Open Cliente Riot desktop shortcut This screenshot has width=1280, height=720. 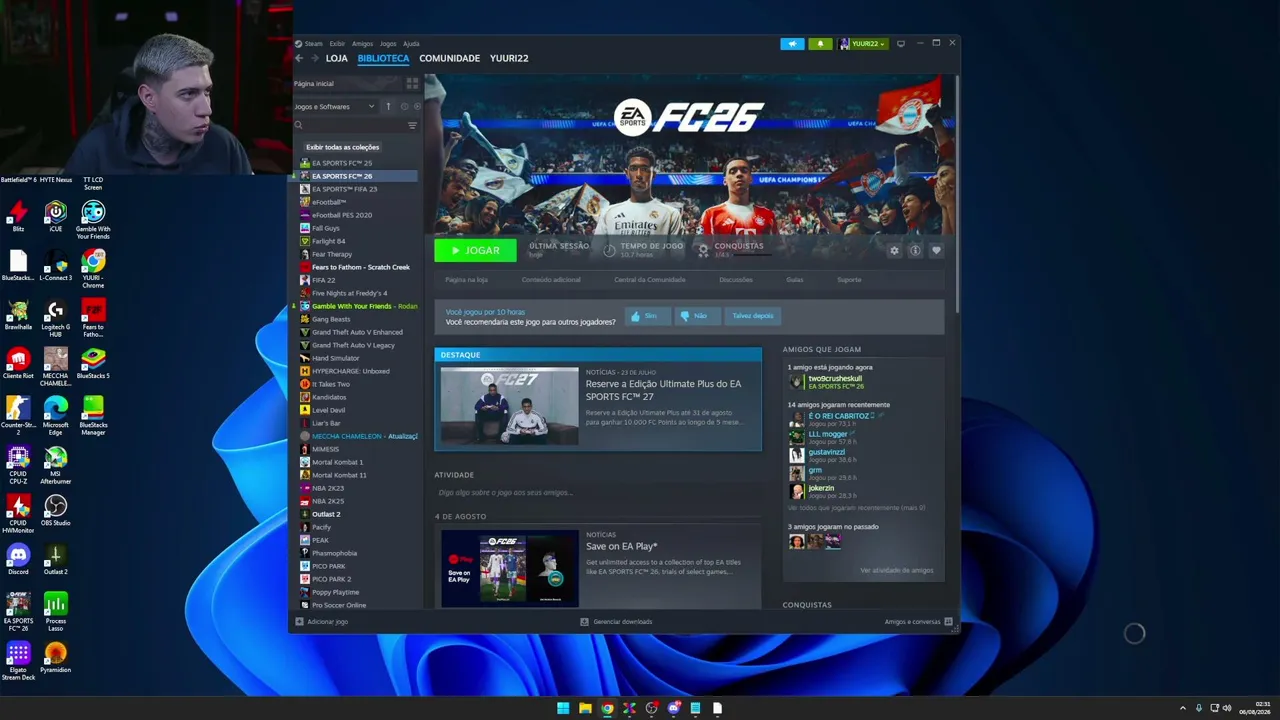(x=18, y=364)
